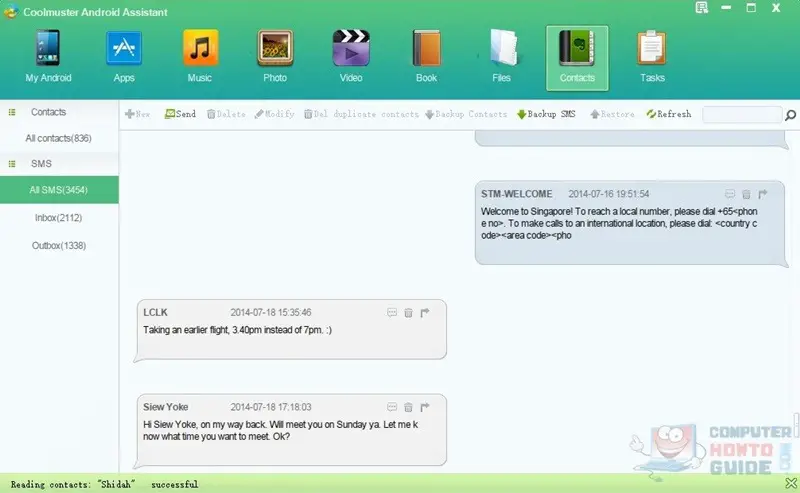Open the Apps section

[x=124, y=56]
